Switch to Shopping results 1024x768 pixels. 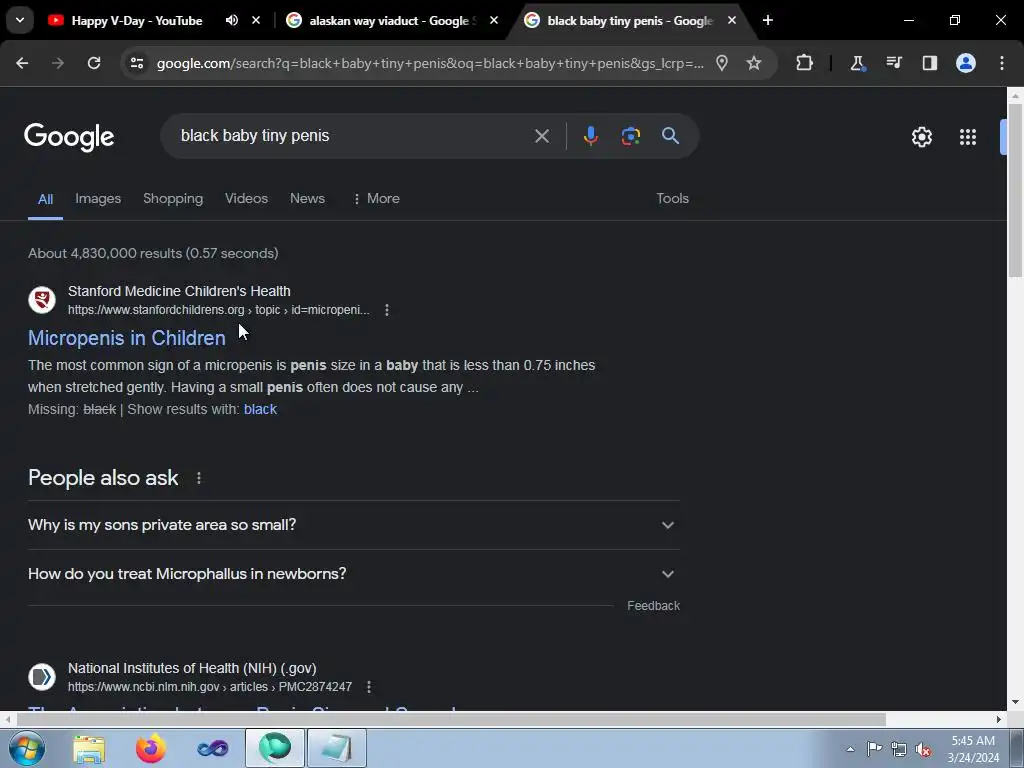pyautogui.click(x=173, y=199)
